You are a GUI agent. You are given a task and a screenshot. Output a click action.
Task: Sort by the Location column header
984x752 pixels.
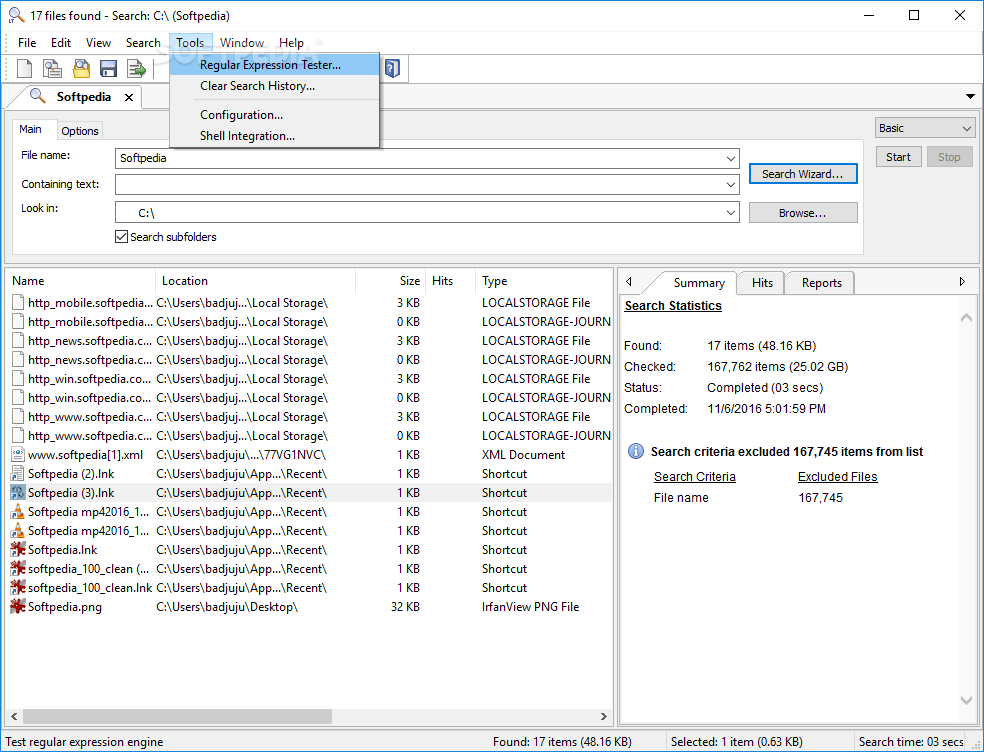click(x=255, y=281)
